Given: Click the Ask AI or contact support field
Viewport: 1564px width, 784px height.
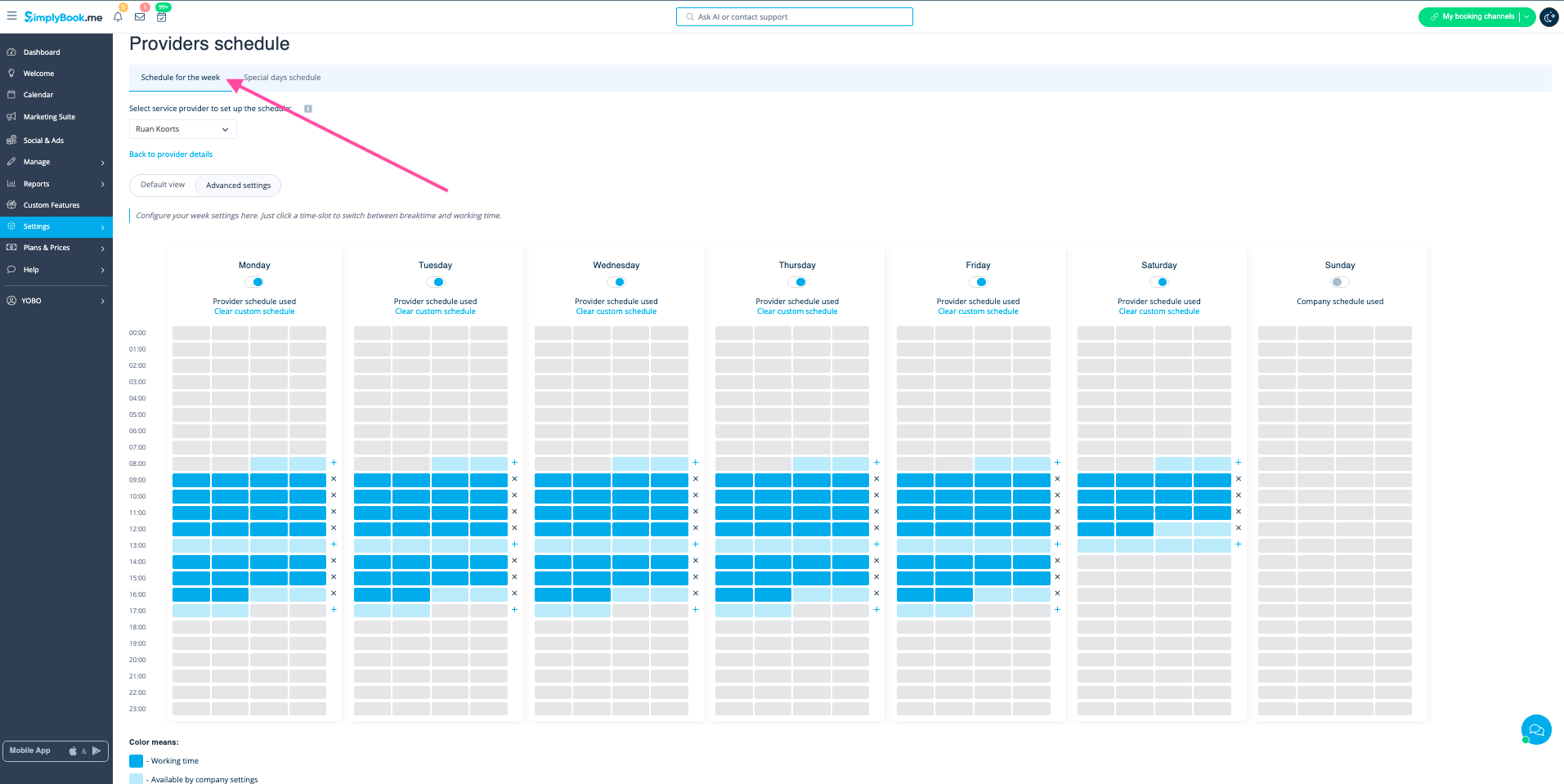Looking at the screenshot, I should click(795, 17).
